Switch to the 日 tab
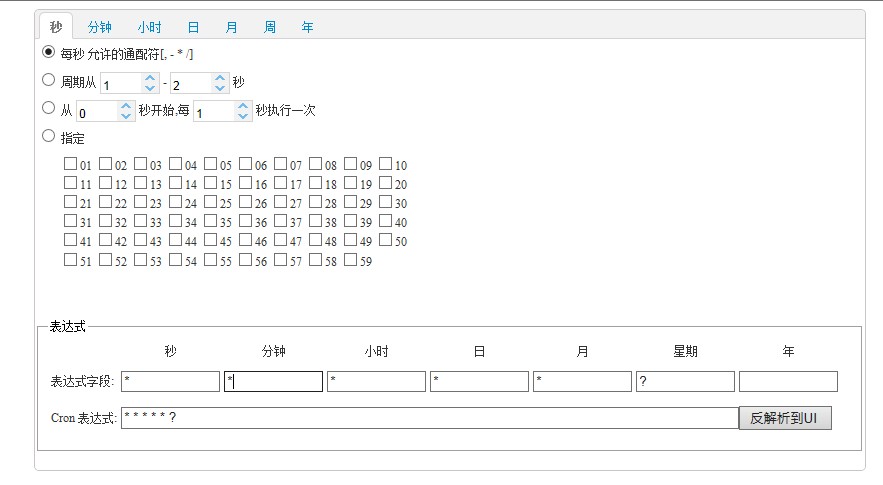Viewport: 883px width, 485px height. click(x=193, y=27)
